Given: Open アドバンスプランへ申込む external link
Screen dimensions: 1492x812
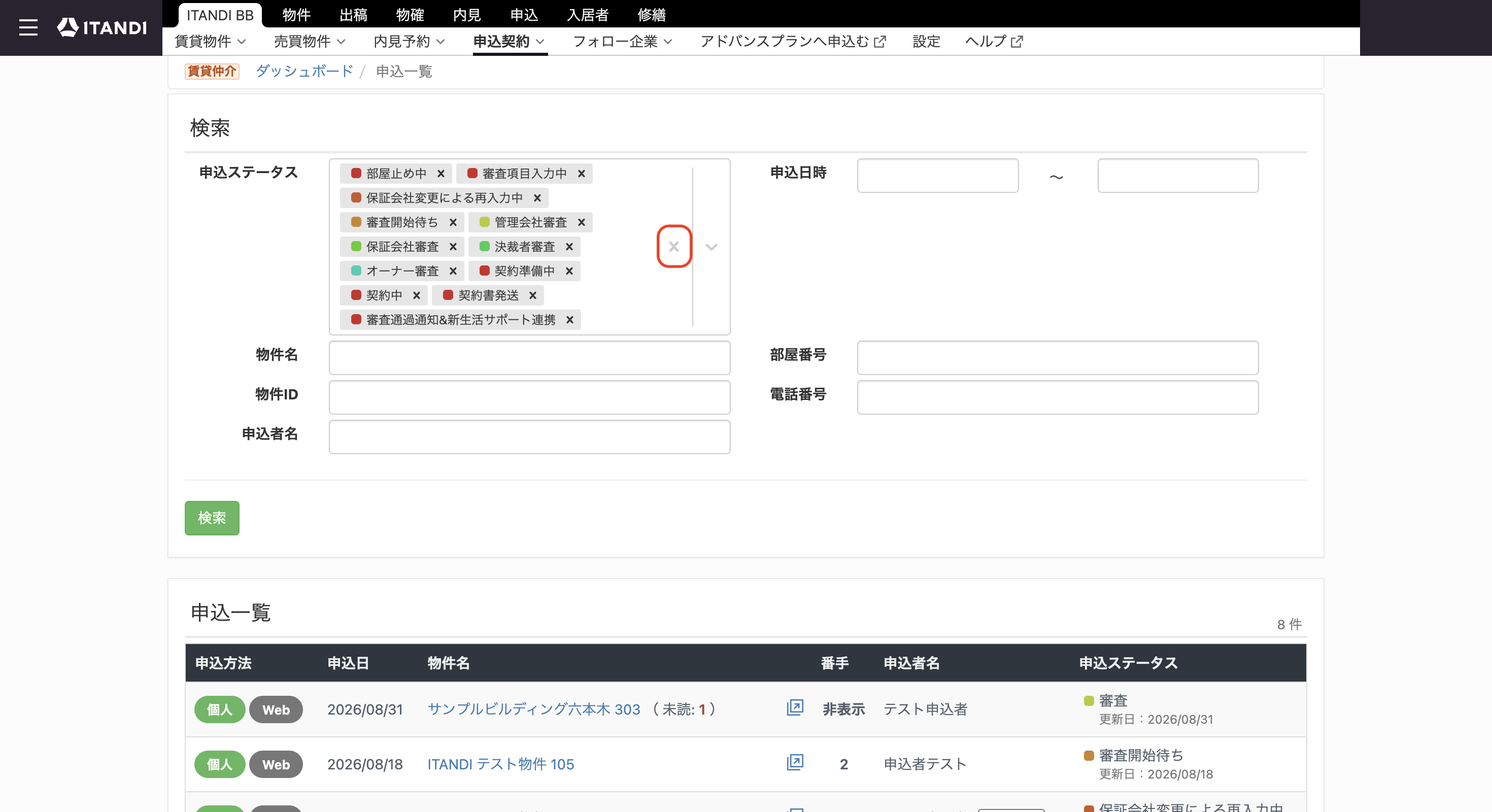Looking at the screenshot, I should [793, 42].
